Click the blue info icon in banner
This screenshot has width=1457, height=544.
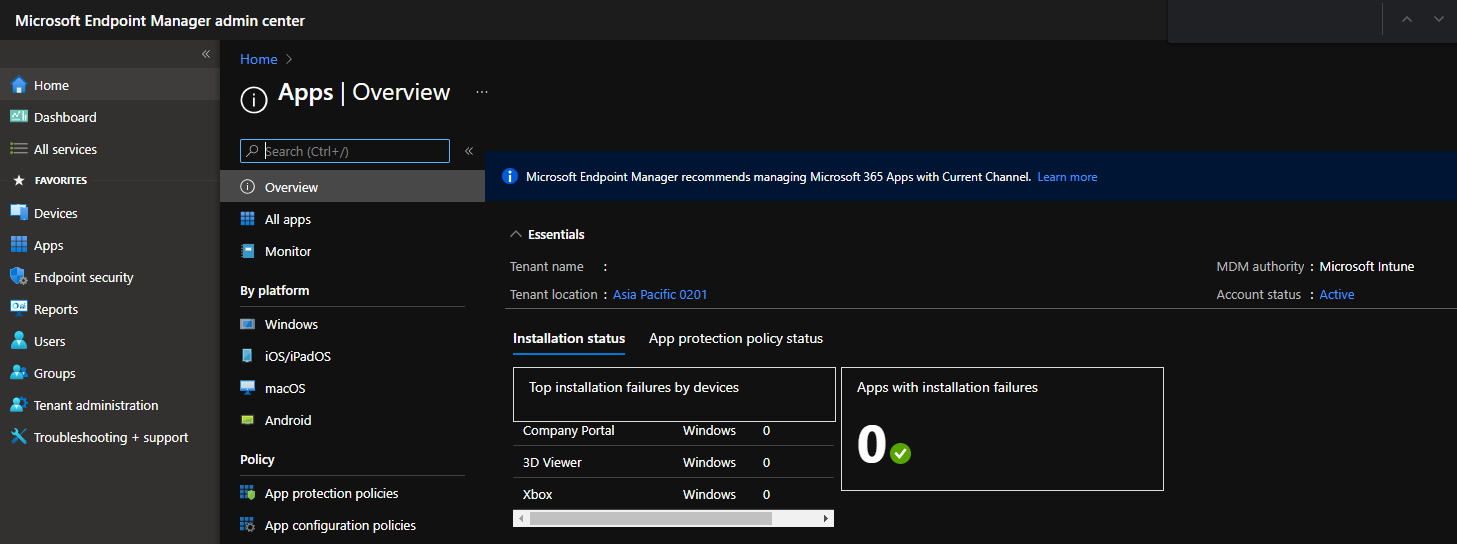510,176
